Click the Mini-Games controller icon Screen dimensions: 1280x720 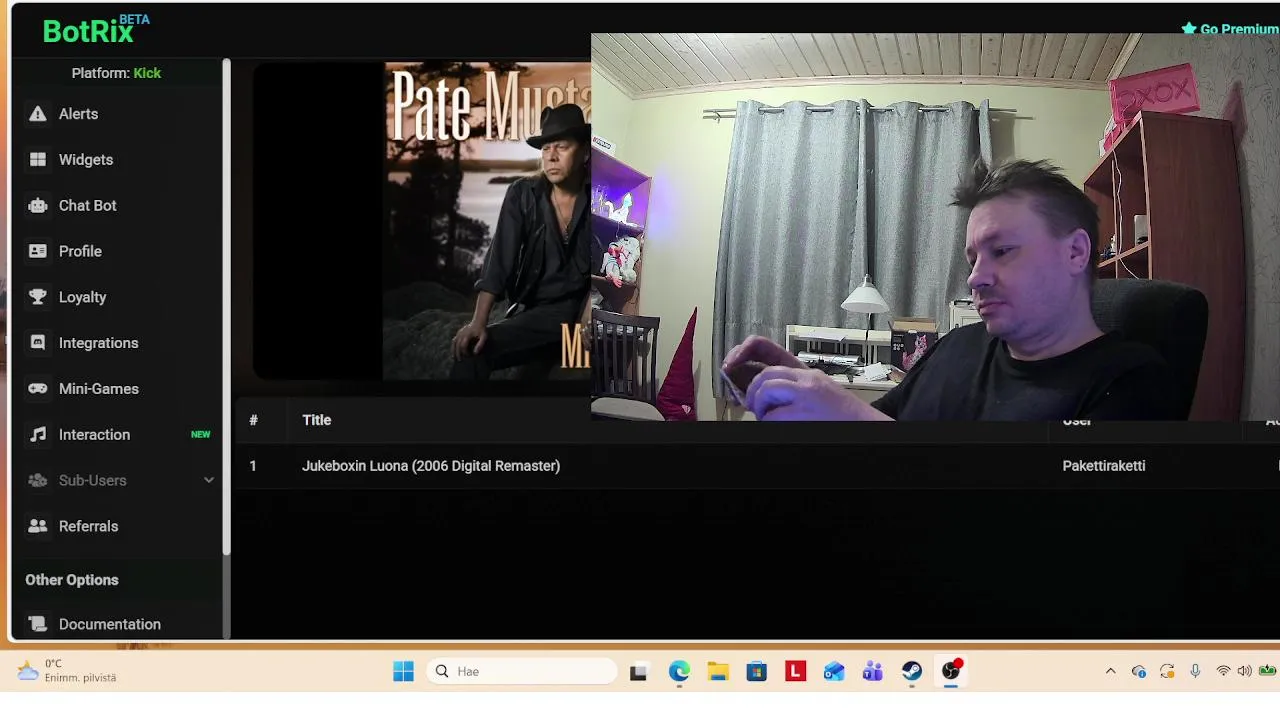38,389
